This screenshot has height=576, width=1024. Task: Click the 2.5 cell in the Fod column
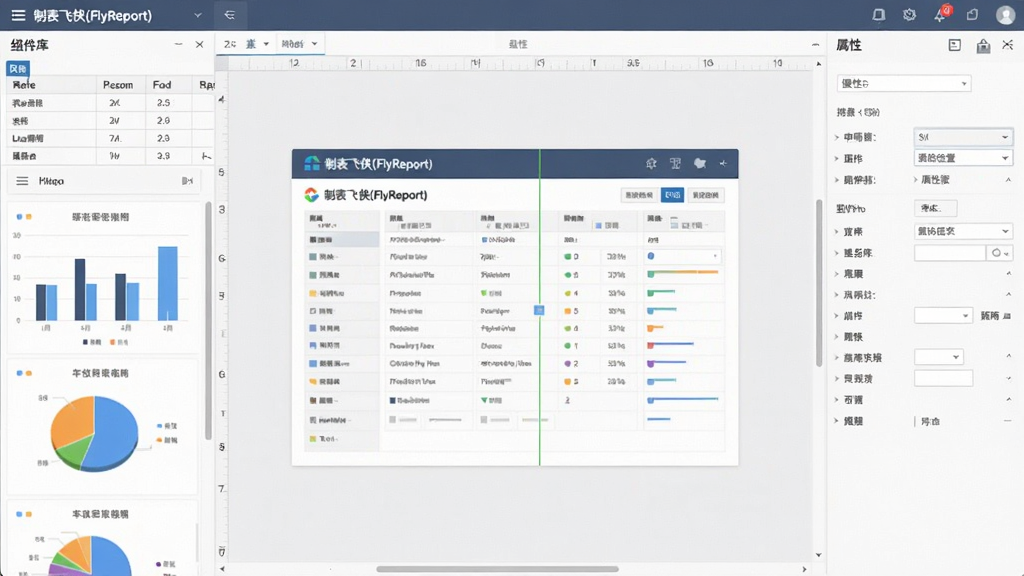click(163, 103)
